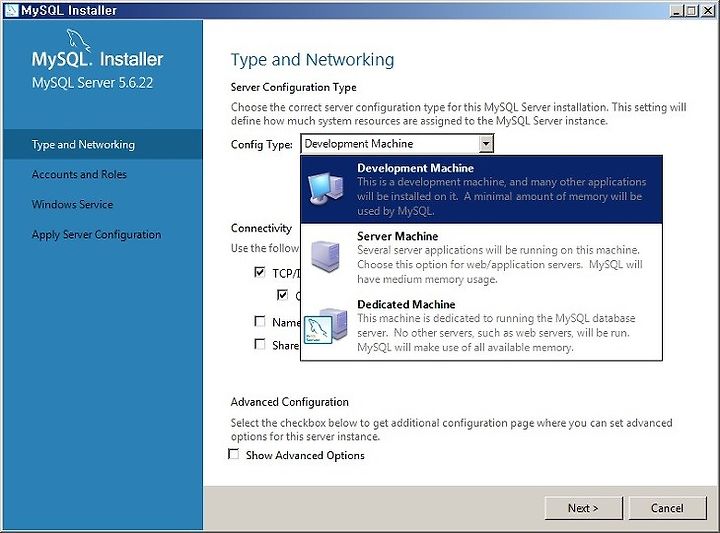
Task: Minimize the MySQL Installer window
Action: pos(676,10)
